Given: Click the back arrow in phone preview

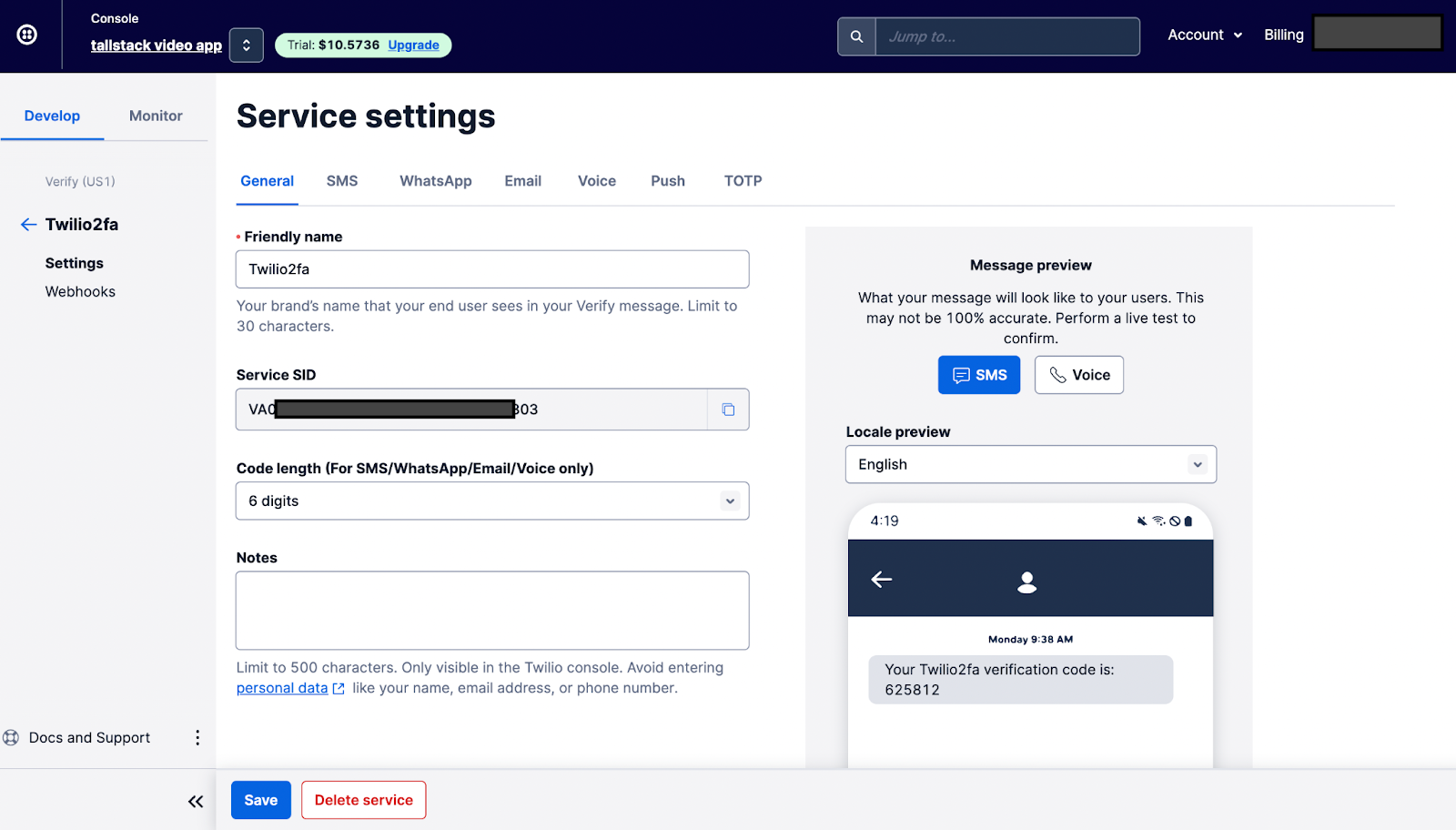Looking at the screenshot, I should coord(882,579).
